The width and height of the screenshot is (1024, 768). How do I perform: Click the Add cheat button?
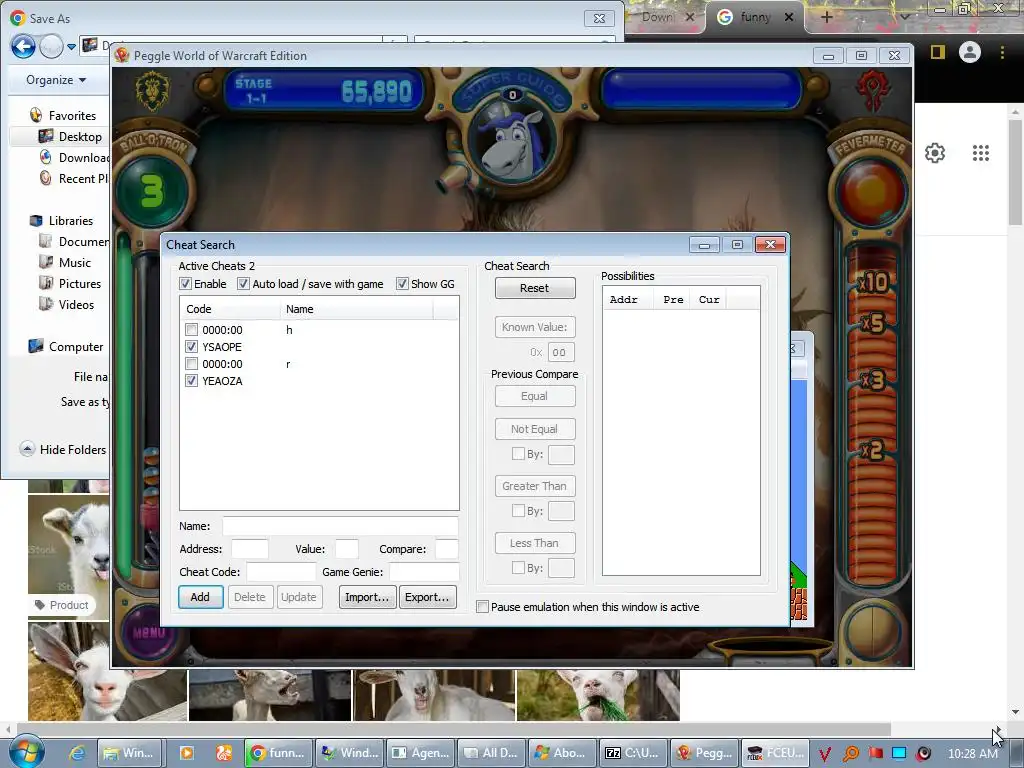point(200,597)
